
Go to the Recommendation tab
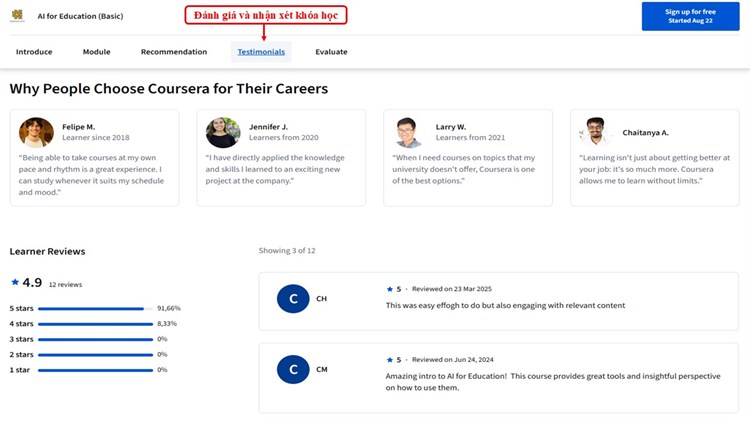point(174,52)
